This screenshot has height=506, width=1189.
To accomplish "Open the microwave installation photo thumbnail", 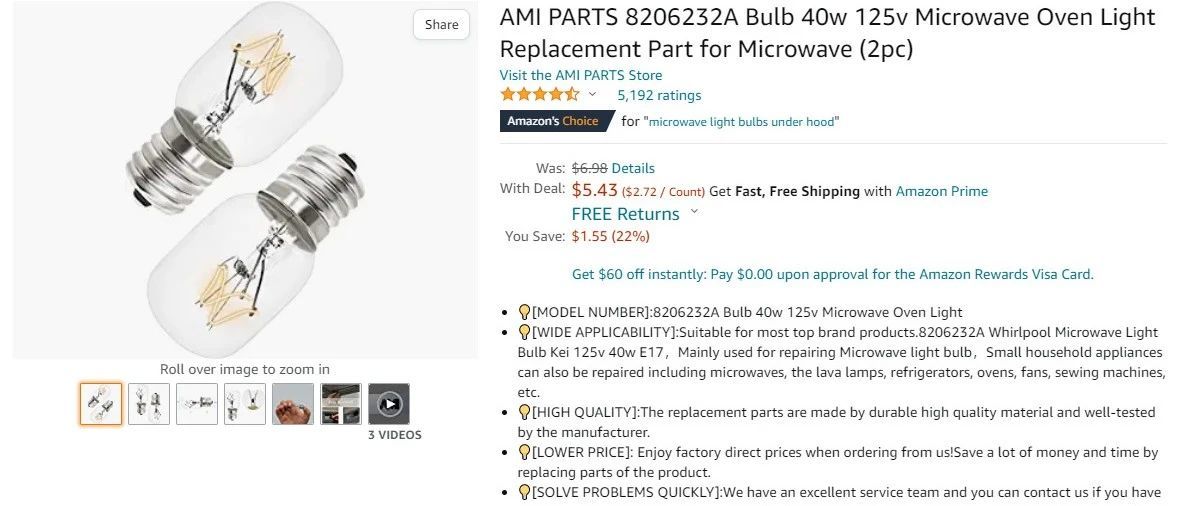I will (341, 404).
